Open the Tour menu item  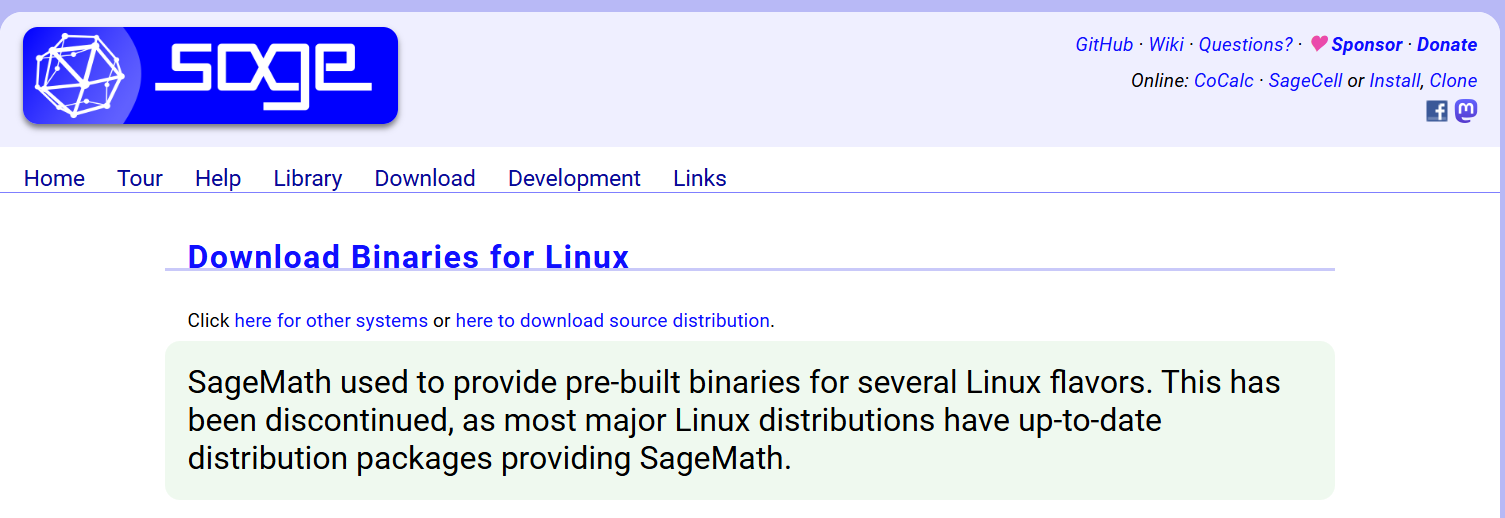click(x=140, y=178)
